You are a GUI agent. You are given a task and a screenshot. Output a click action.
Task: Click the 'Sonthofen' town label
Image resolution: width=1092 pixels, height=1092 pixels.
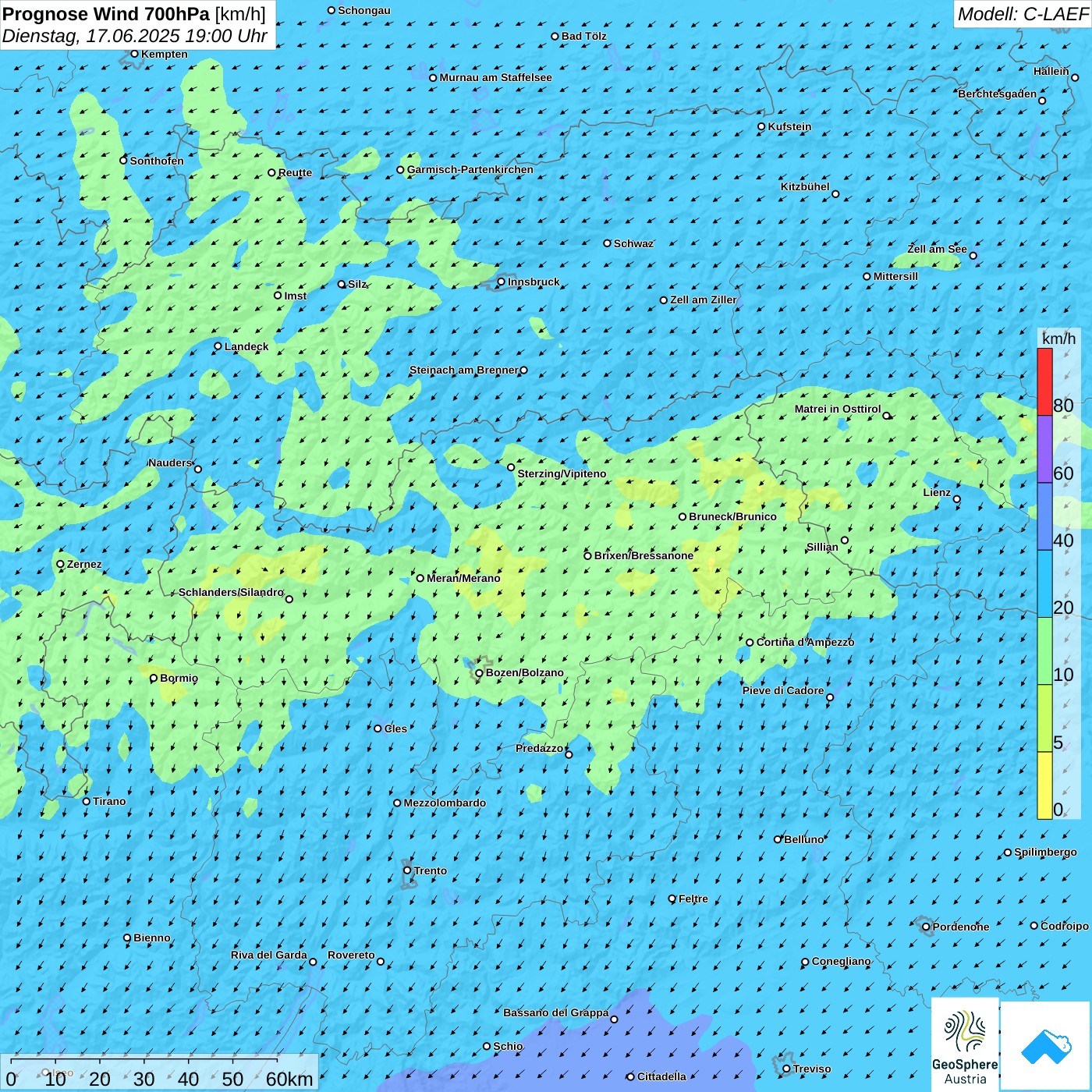(157, 161)
